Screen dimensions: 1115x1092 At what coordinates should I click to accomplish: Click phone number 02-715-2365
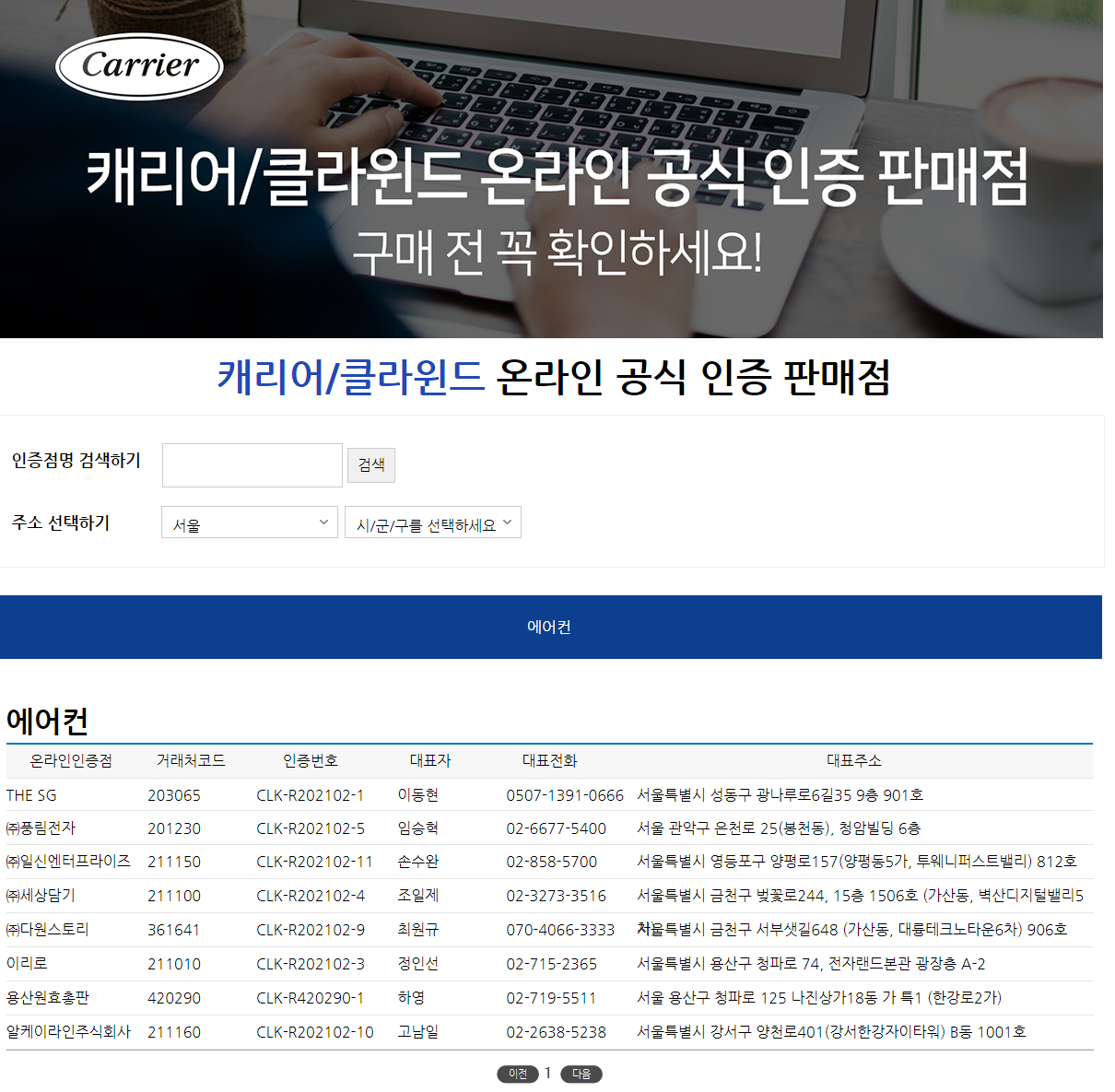(x=552, y=964)
